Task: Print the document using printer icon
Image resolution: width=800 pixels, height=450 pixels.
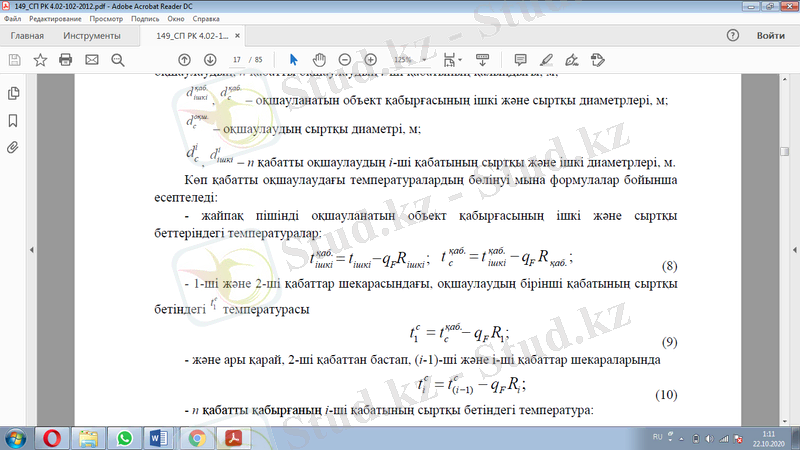Action: pos(66,60)
